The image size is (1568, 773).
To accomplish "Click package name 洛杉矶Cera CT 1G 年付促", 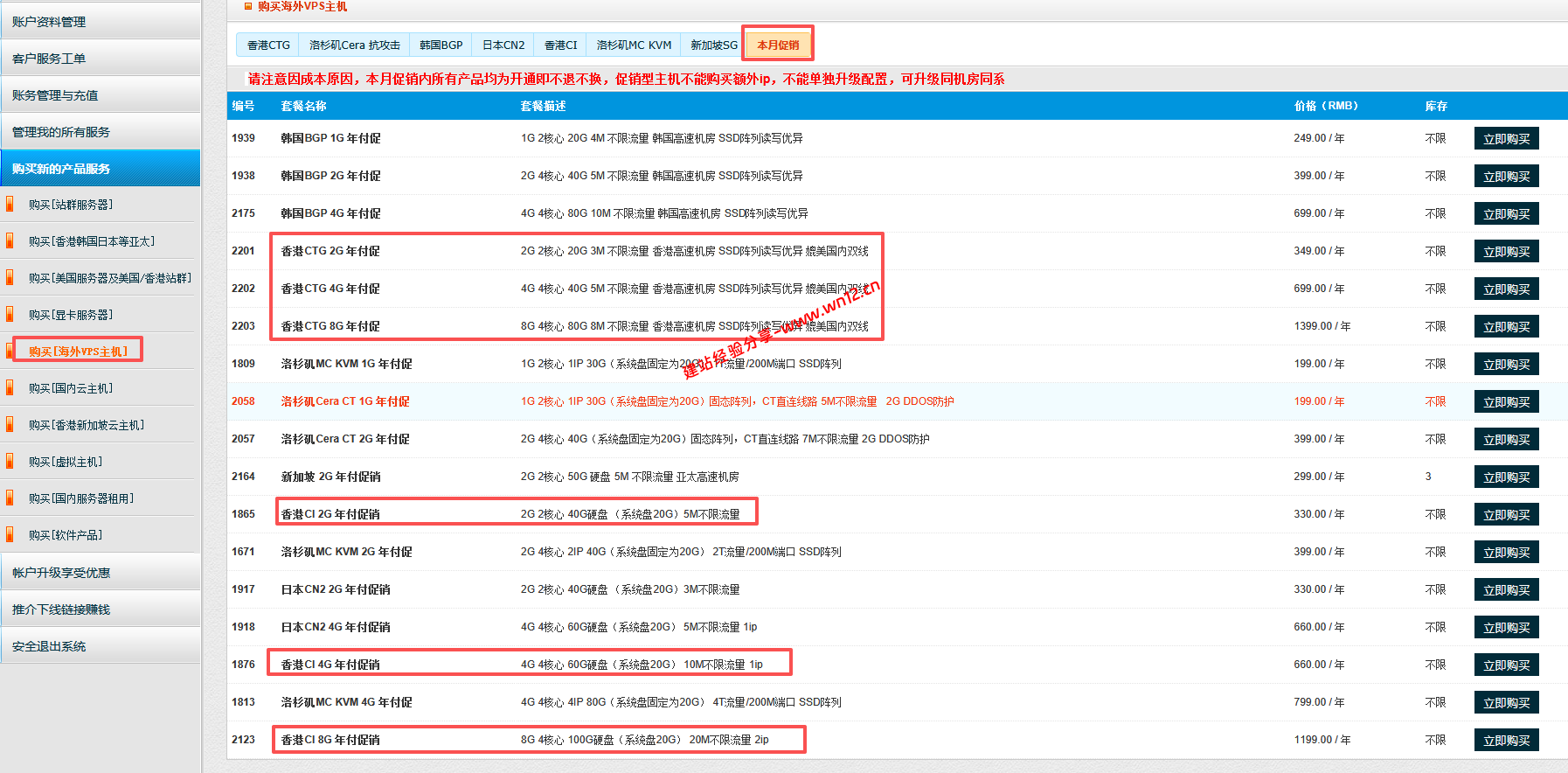I will [x=345, y=401].
